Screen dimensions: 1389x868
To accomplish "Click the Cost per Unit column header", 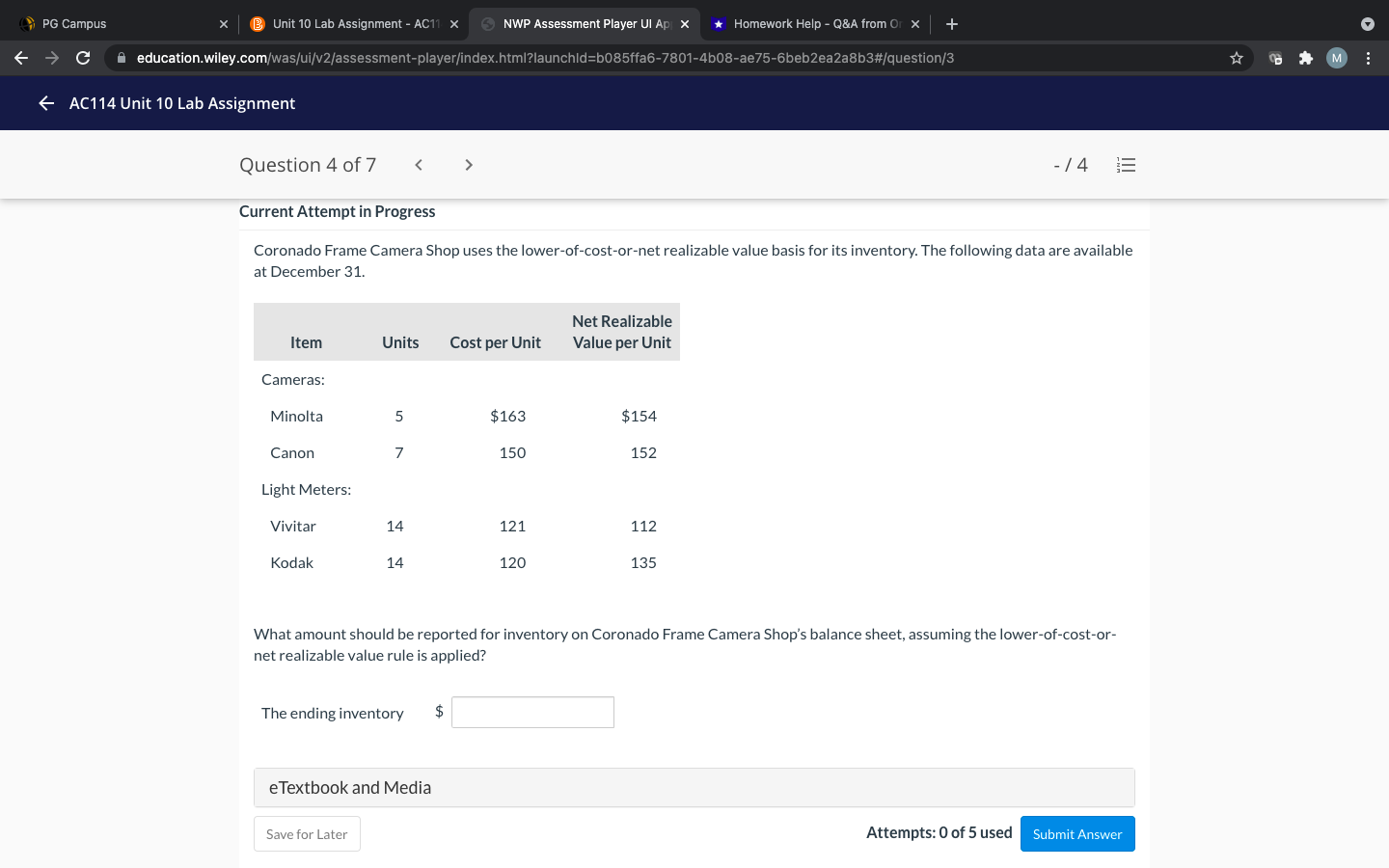I will [x=496, y=342].
